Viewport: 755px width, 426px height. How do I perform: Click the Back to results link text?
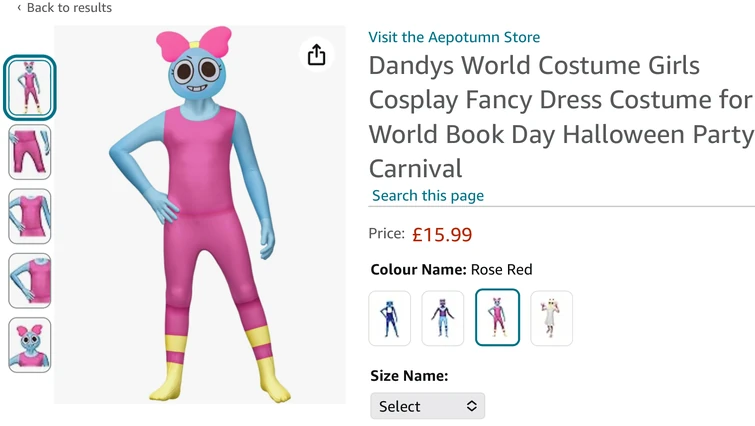point(69,8)
